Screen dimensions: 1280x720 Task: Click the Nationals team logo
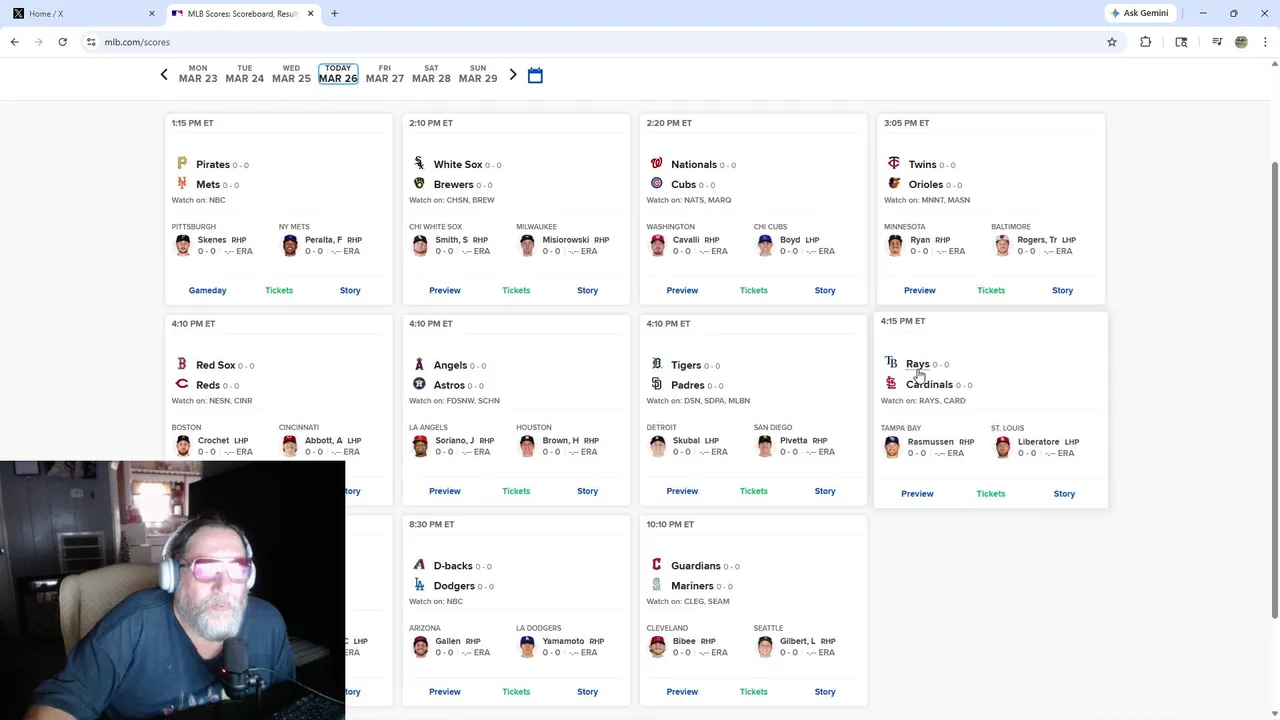click(657, 164)
